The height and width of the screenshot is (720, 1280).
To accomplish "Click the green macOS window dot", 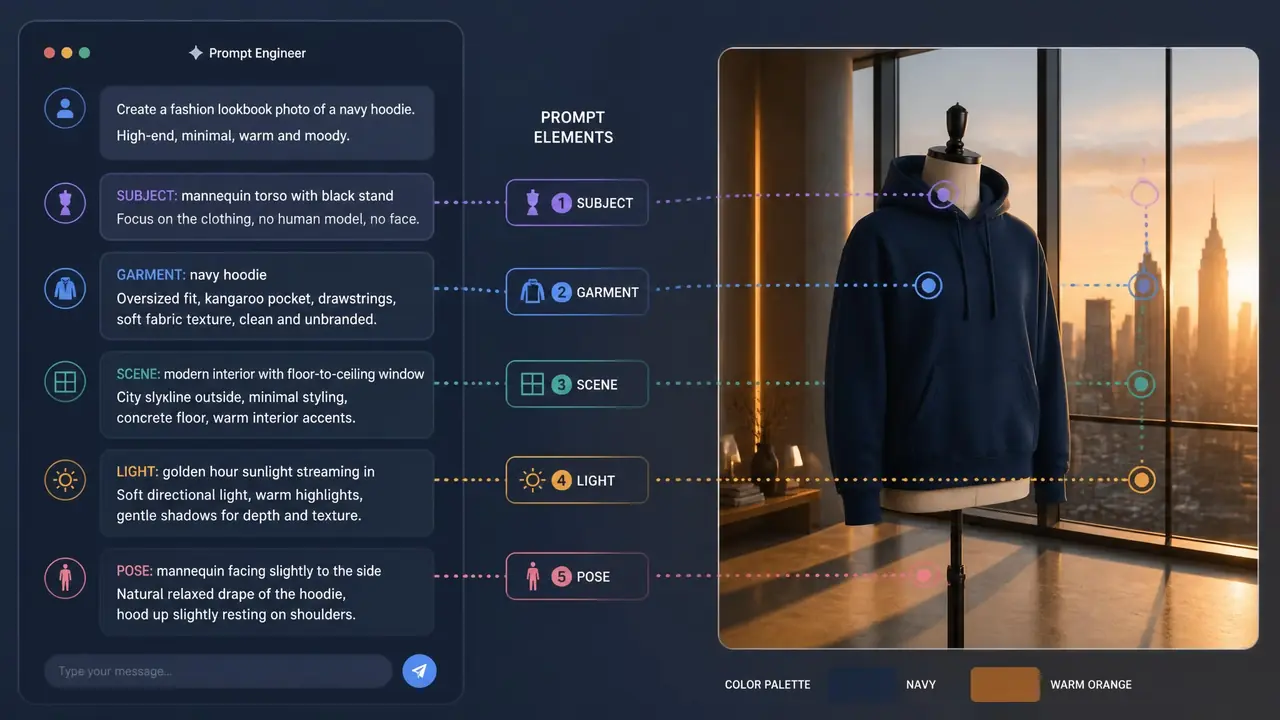I will coord(84,53).
